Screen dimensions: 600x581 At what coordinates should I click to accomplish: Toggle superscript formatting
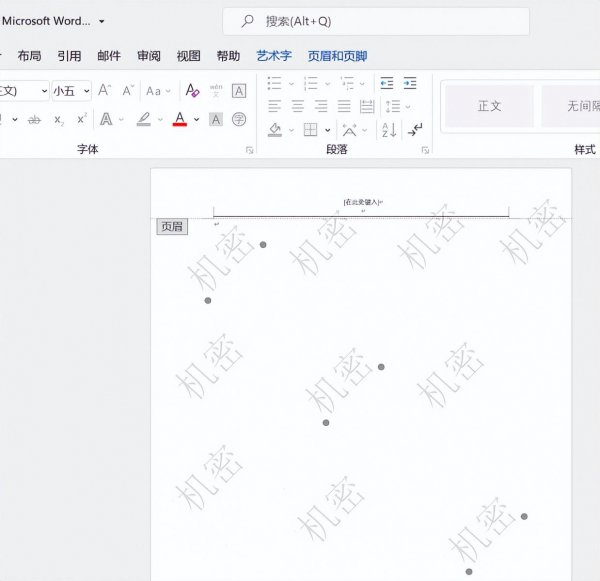[82, 119]
